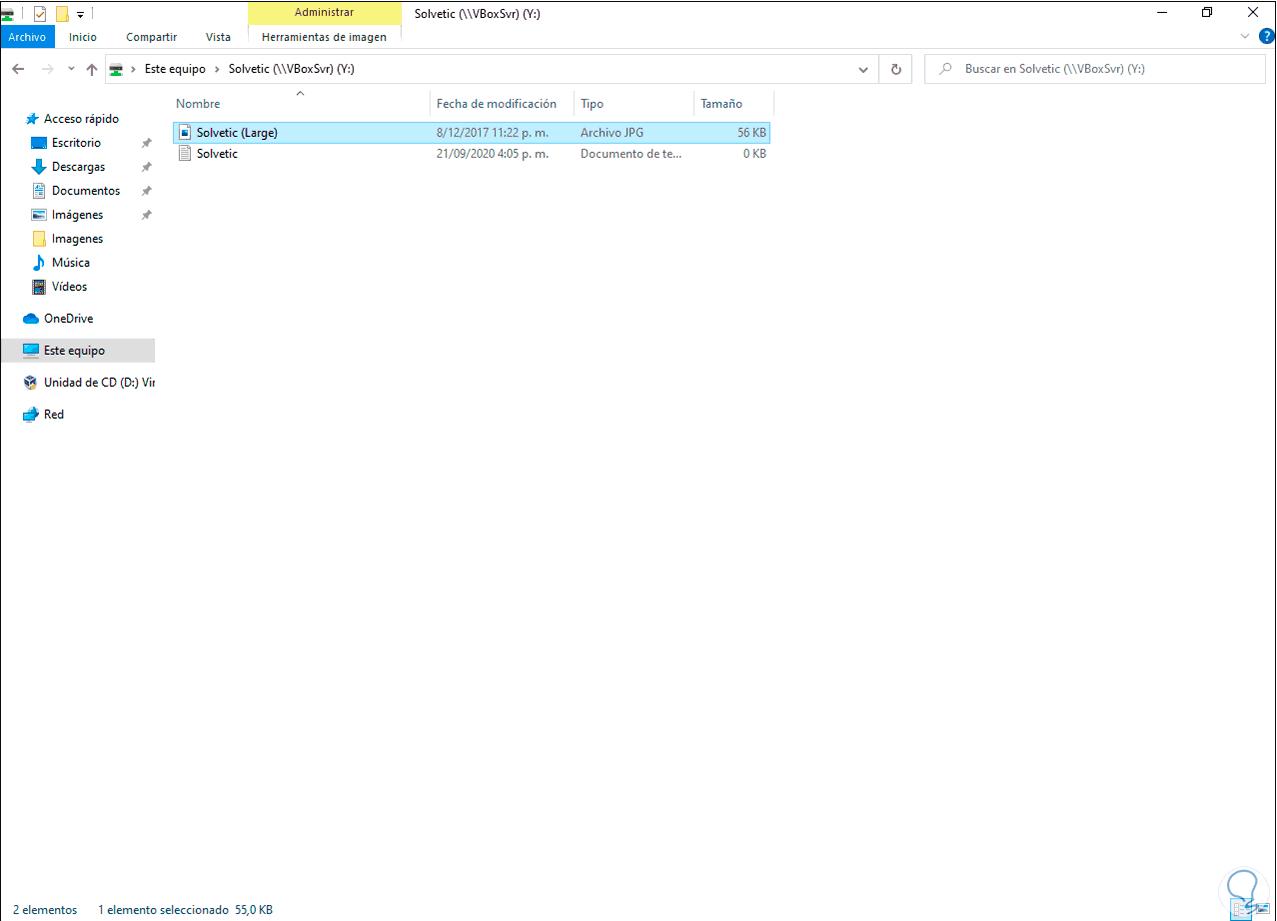Screen dimensions: 1277x921
Task: Go up one level with the Up arrow
Action: [92, 69]
